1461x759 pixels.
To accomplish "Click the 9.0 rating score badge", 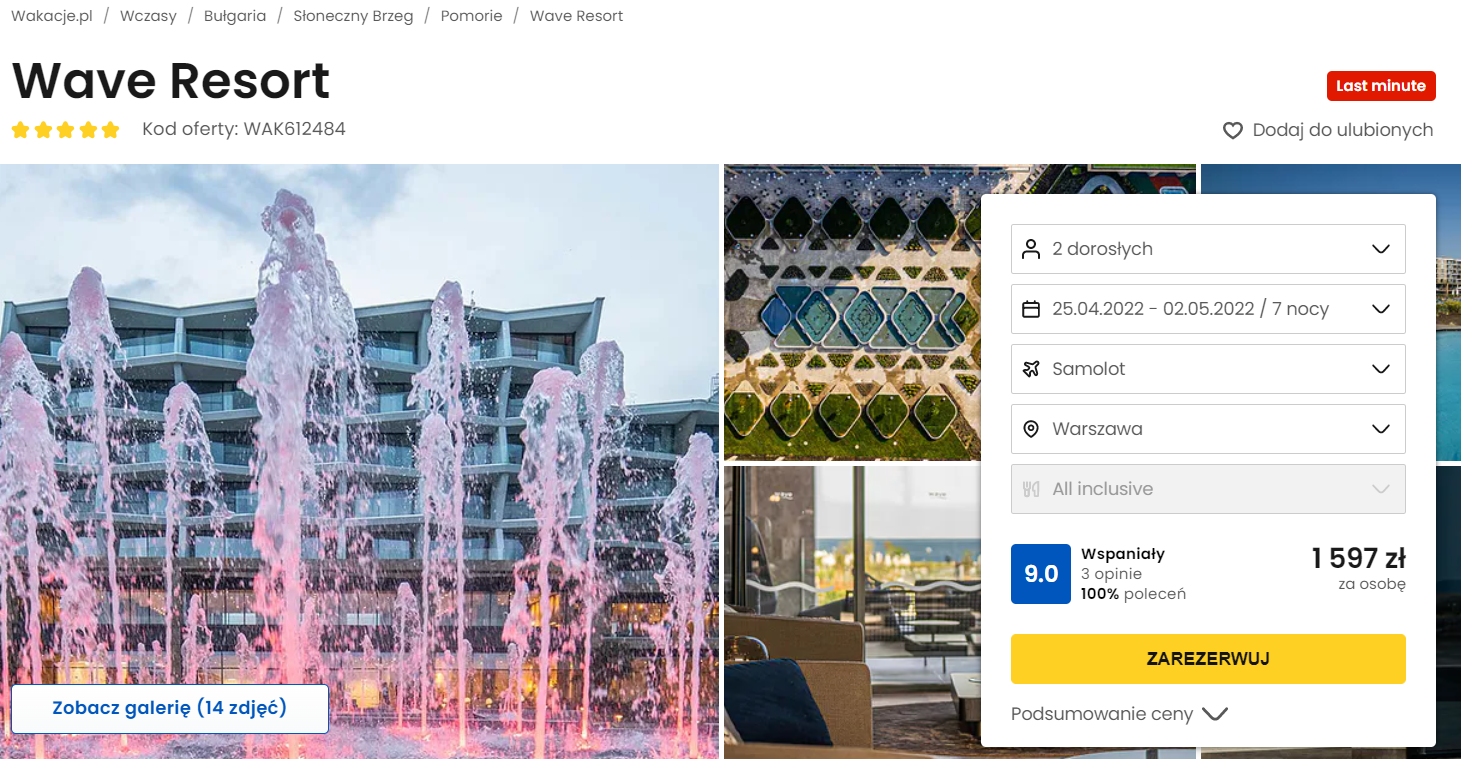I will coord(1041,574).
